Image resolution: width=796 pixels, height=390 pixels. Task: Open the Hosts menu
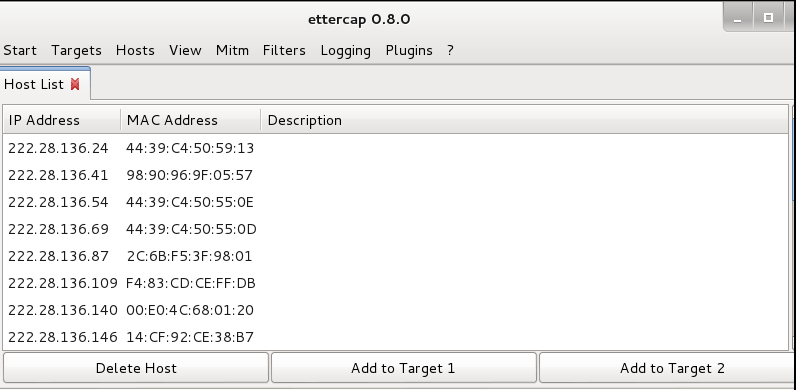135,51
